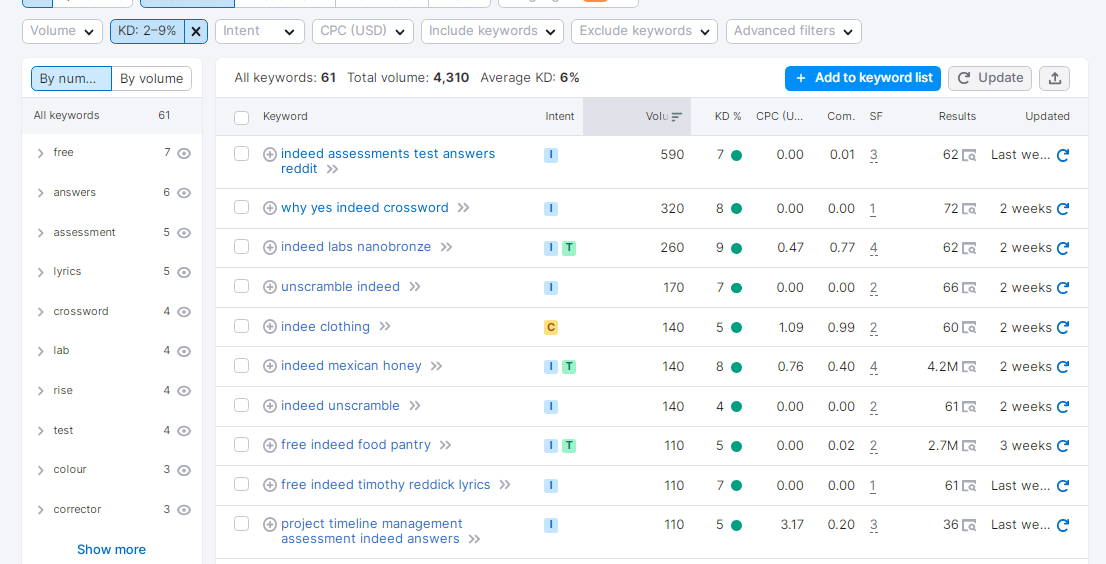Sort table by CPC column header
Image resolution: width=1106 pixels, height=564 pixels.
pos(779,116)
